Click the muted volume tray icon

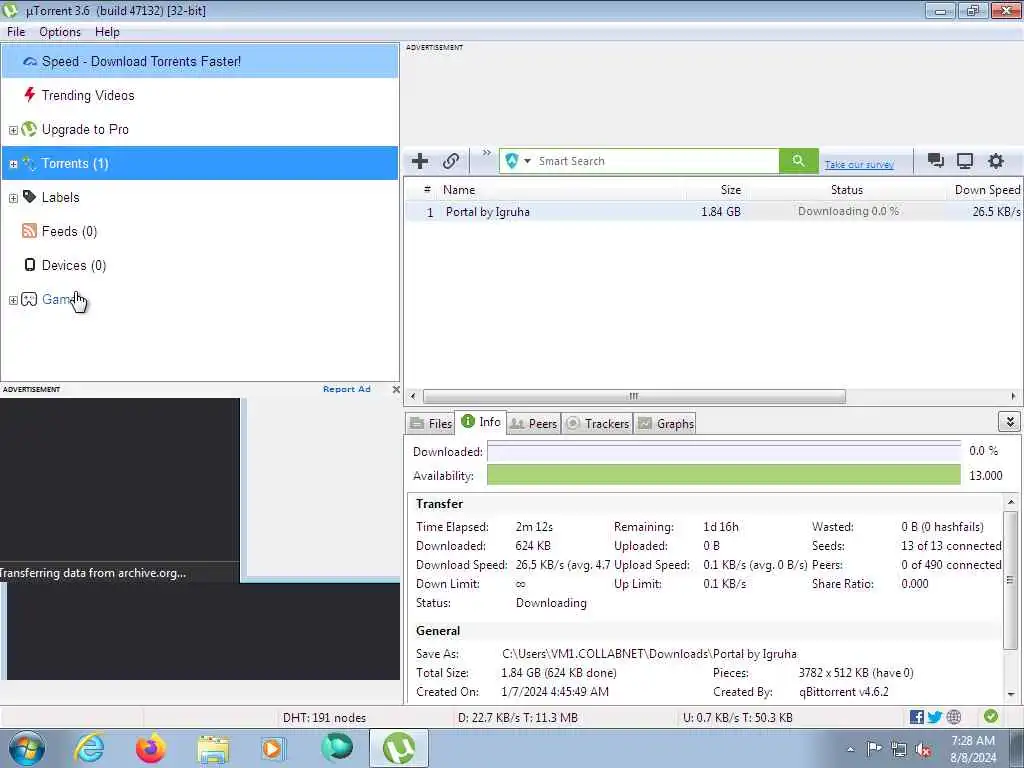[923, 749]
